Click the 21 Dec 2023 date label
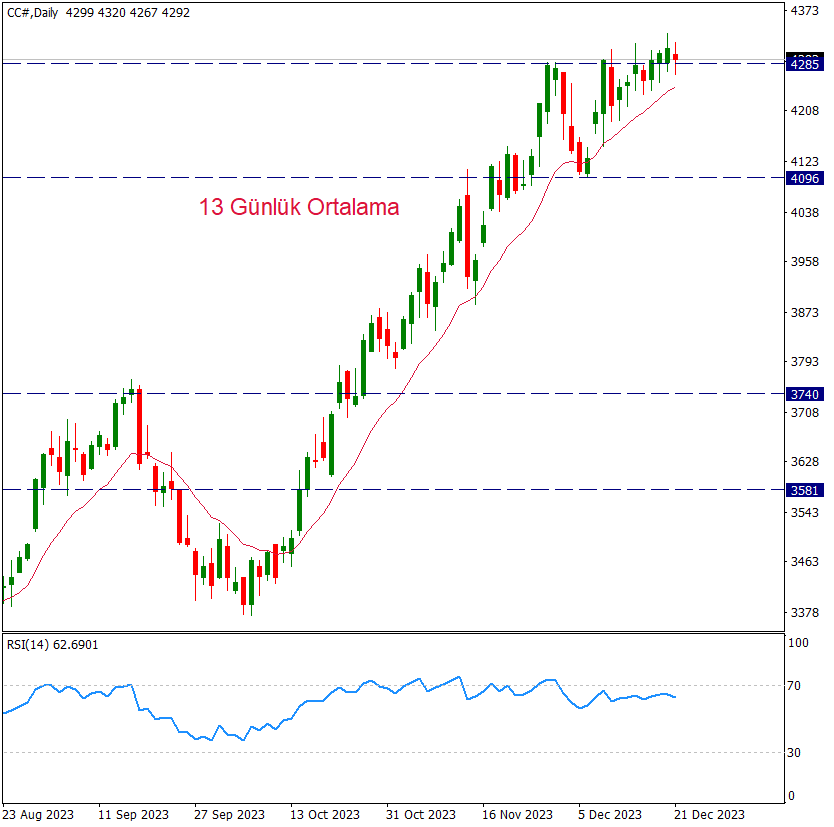 pos(710,815)
